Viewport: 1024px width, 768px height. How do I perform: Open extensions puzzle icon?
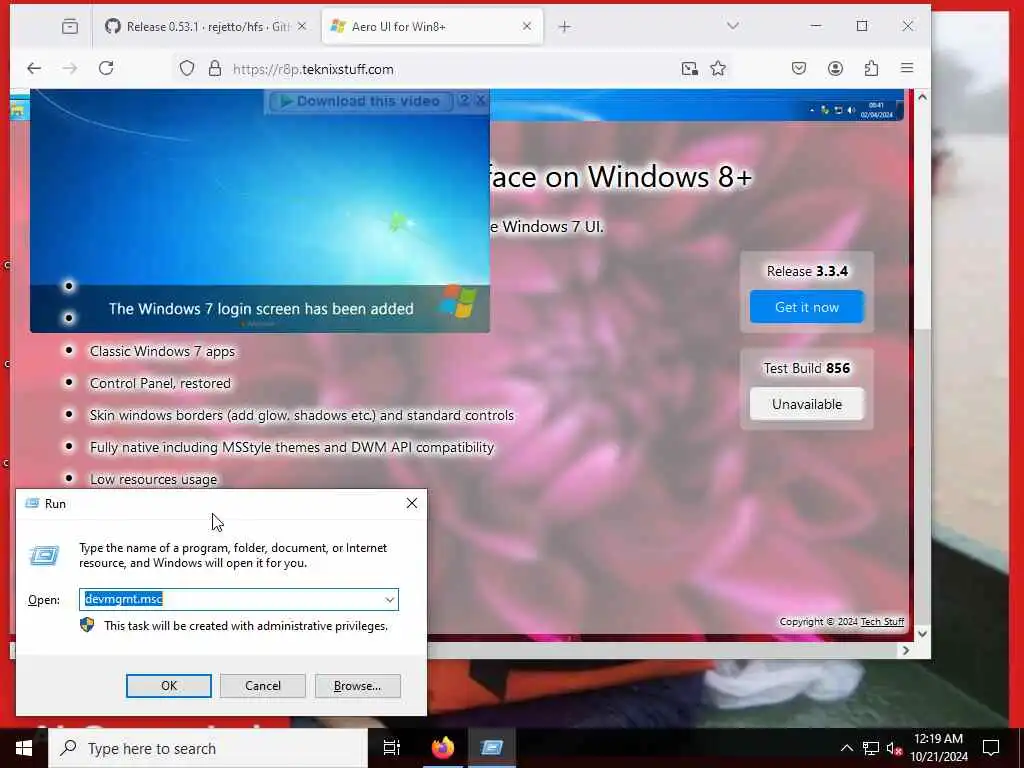click(x=871, y=69)
